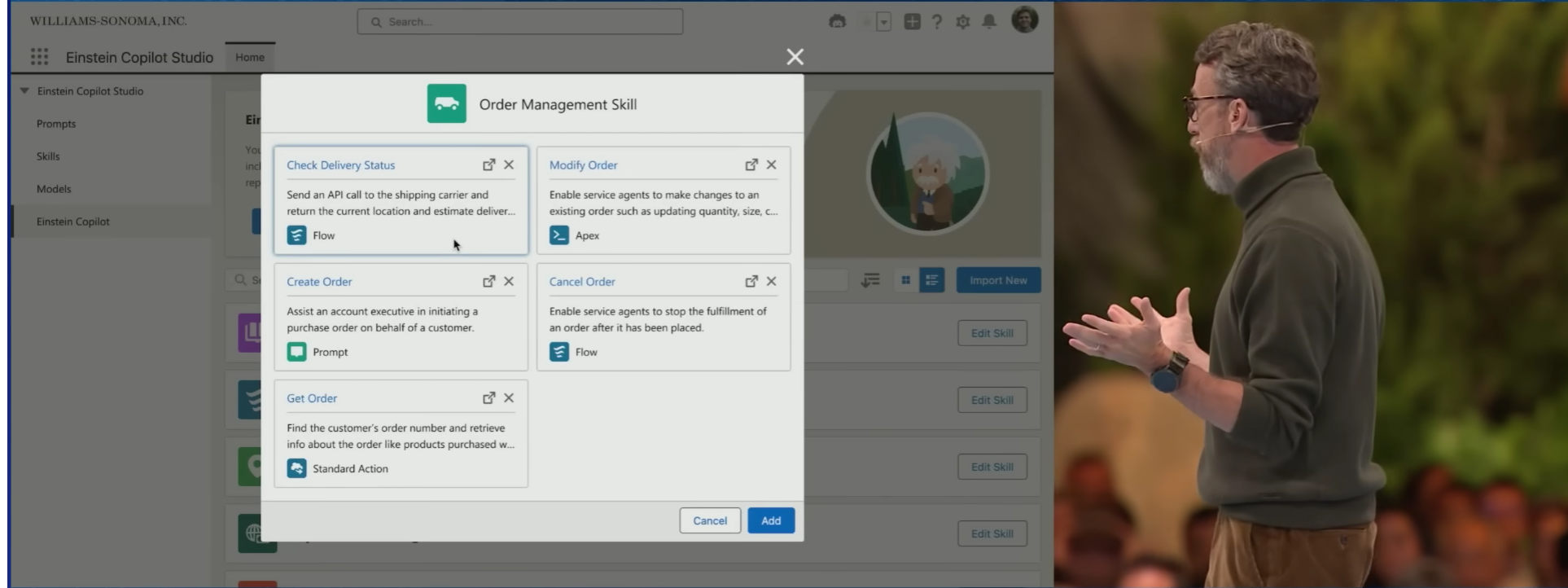Open Get Order external link icon

click(x=488, y=397)
